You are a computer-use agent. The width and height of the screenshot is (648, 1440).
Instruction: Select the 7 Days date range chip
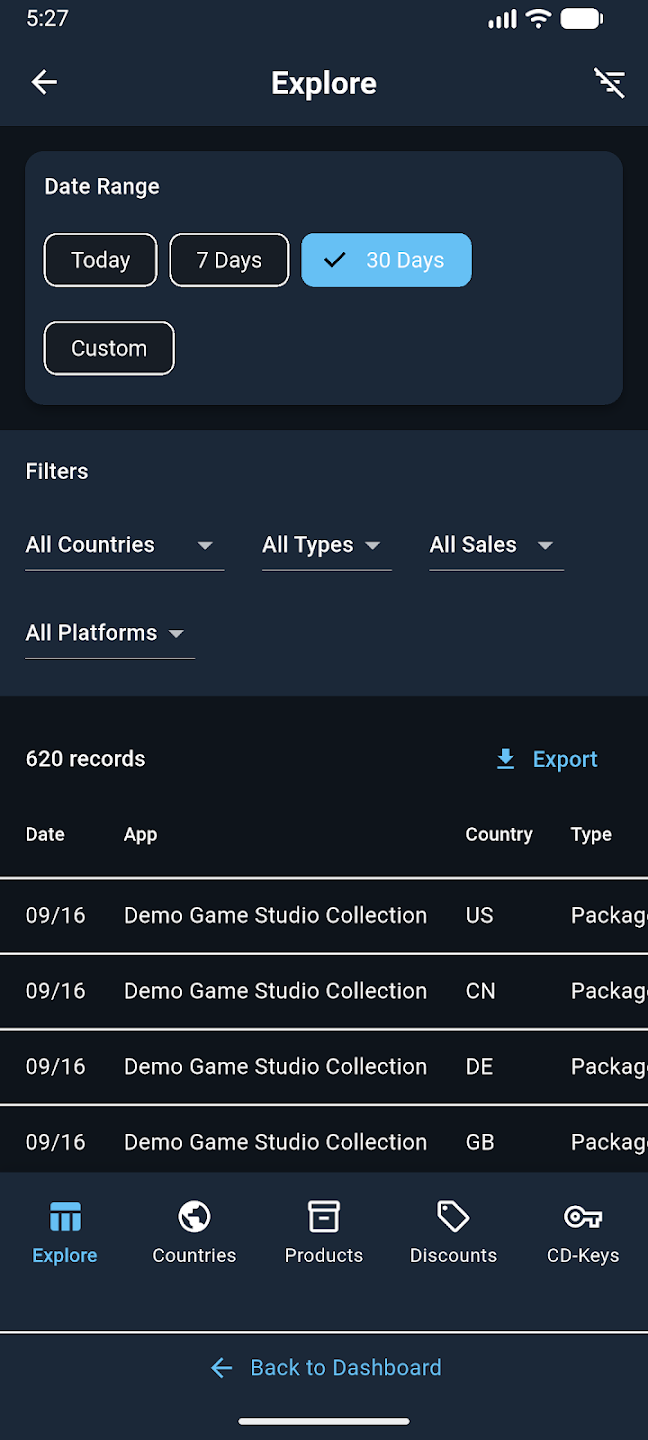pos(229,260)
